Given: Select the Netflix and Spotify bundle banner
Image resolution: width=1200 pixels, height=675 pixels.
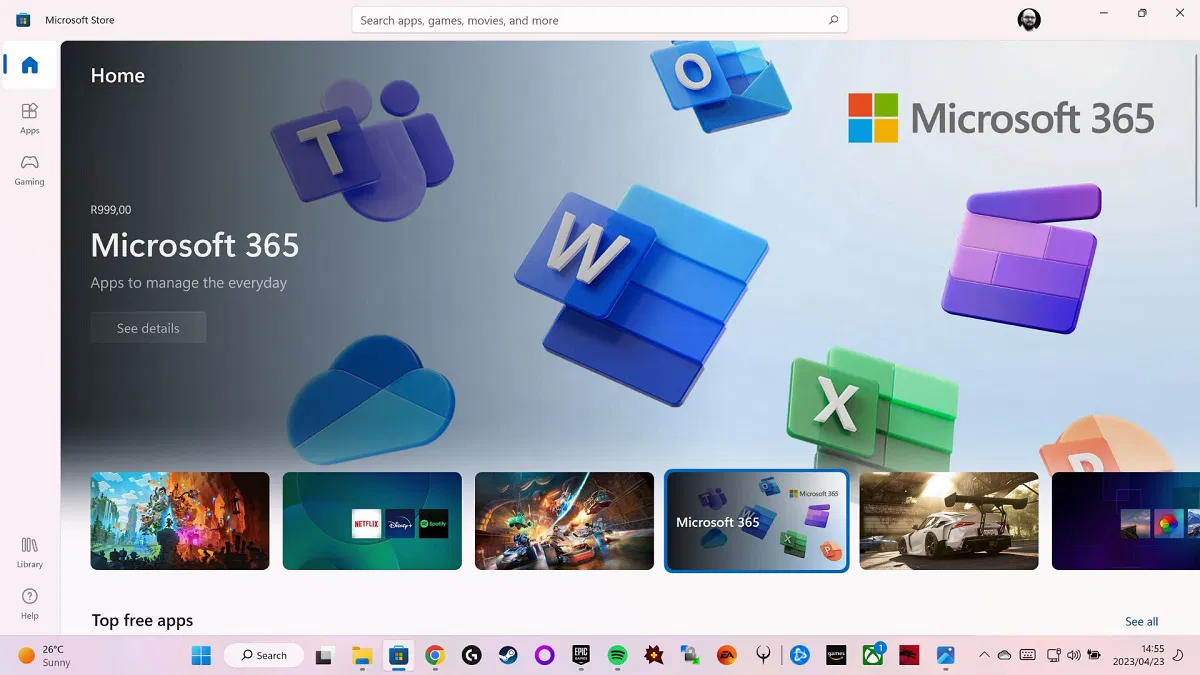Looking at the screenshot, I should click(x=372, y=520).
